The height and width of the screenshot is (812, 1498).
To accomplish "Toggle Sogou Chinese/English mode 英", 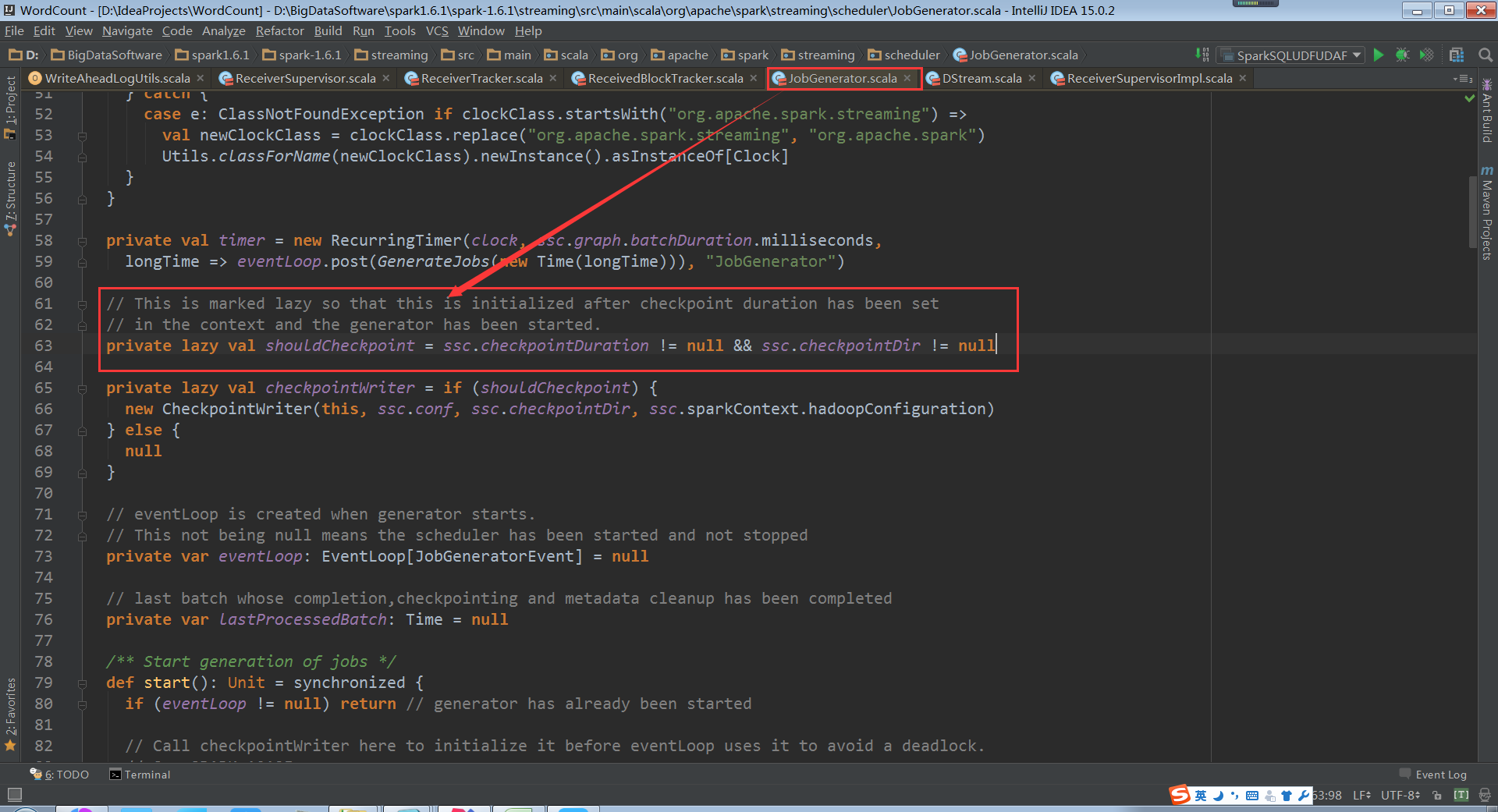I will (x=1201, y=796).
